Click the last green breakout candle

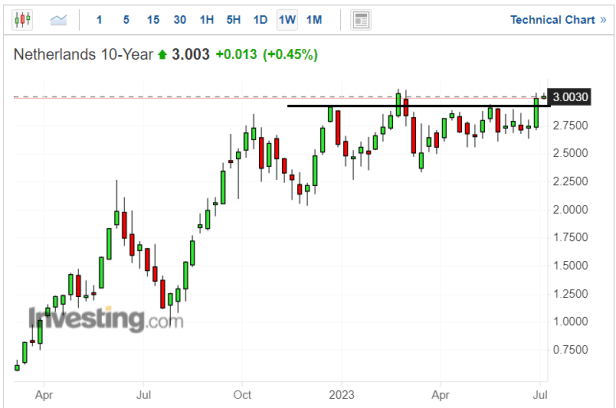coord(536,113)
